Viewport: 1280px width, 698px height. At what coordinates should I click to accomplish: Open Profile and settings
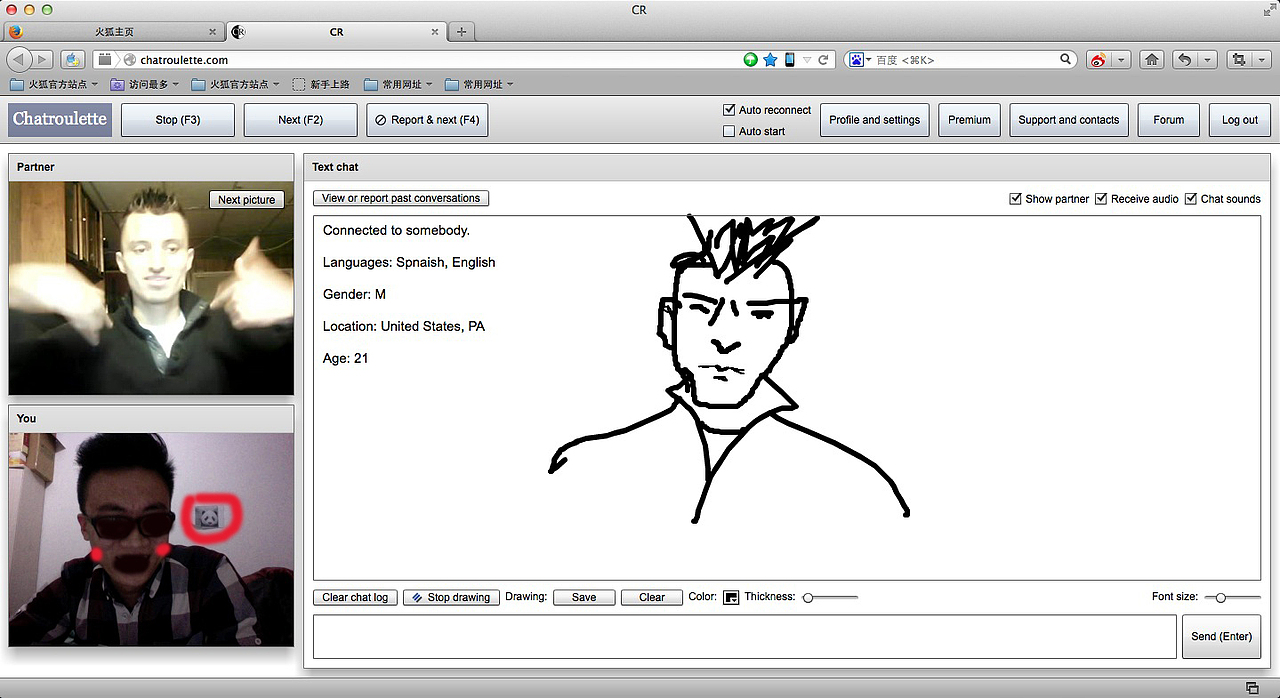874,120
